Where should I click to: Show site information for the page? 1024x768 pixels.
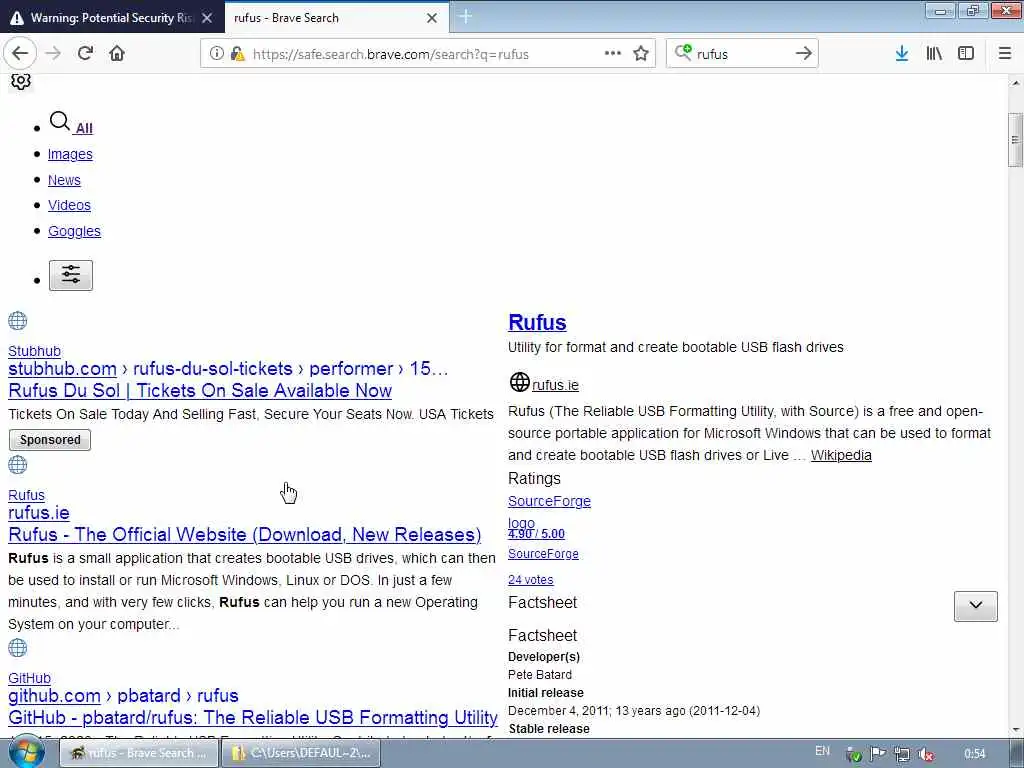[x=216, y=54]
